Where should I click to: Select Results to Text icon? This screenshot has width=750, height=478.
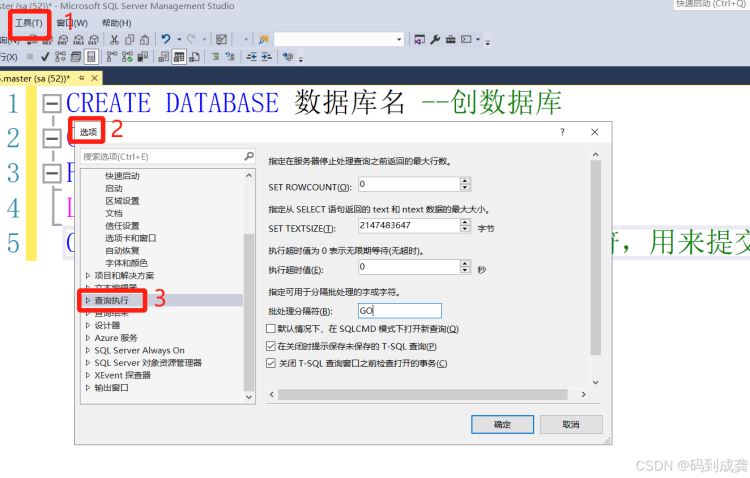[164, 57]
